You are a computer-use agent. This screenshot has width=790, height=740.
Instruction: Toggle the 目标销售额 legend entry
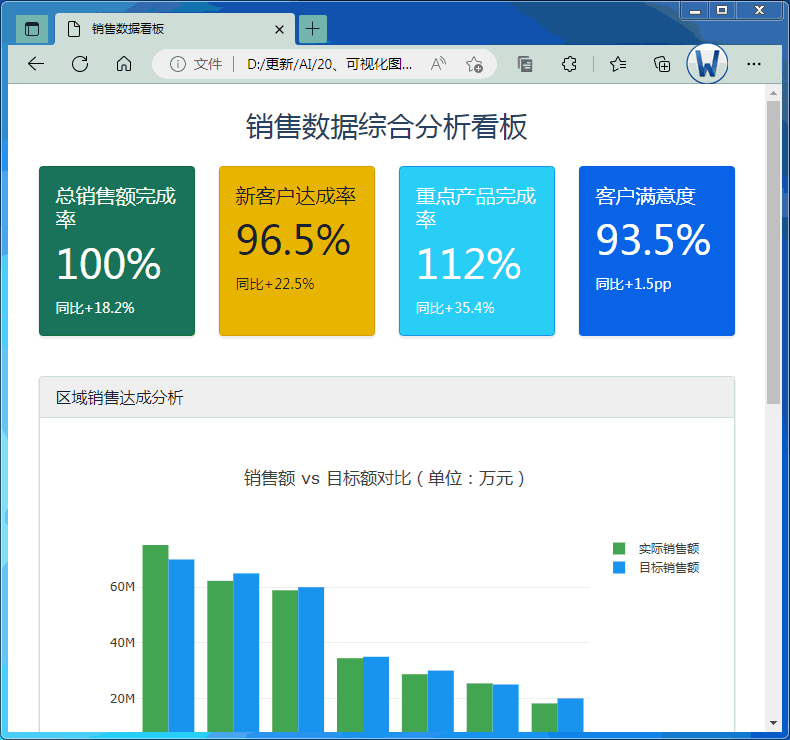click(x=656, y=568)
